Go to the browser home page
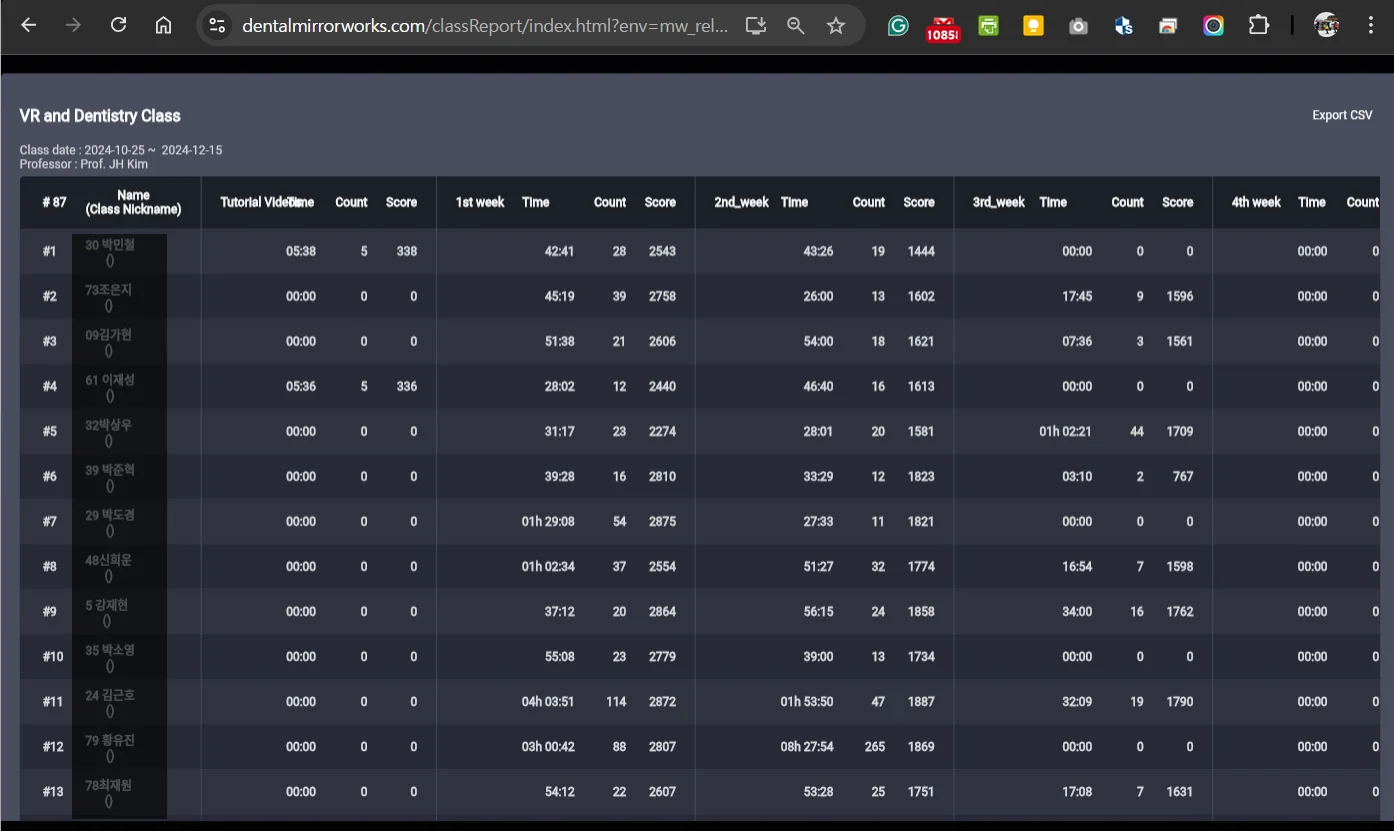Screen dimensions: 1394x831 [163, 25]
